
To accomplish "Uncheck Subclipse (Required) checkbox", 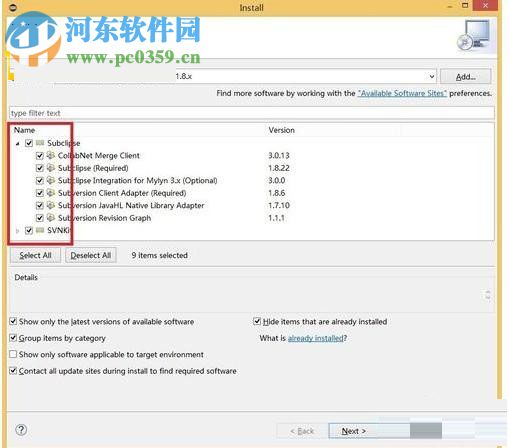I will (x=40, y=168).
